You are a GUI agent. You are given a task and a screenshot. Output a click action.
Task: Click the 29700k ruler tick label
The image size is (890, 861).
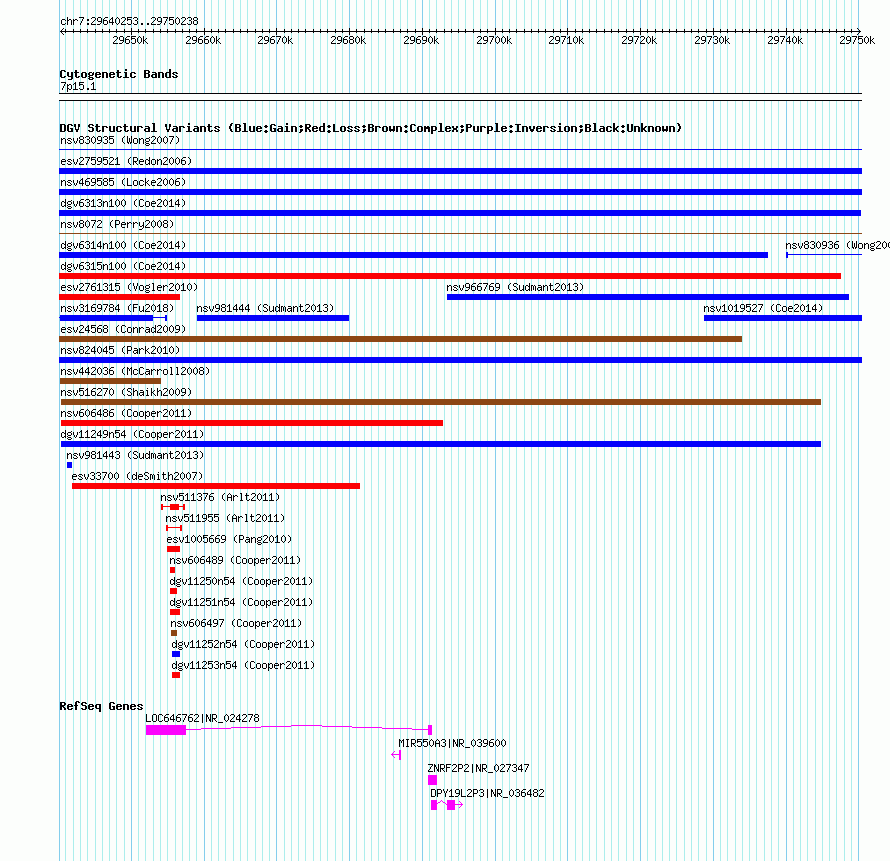[494, 40]
